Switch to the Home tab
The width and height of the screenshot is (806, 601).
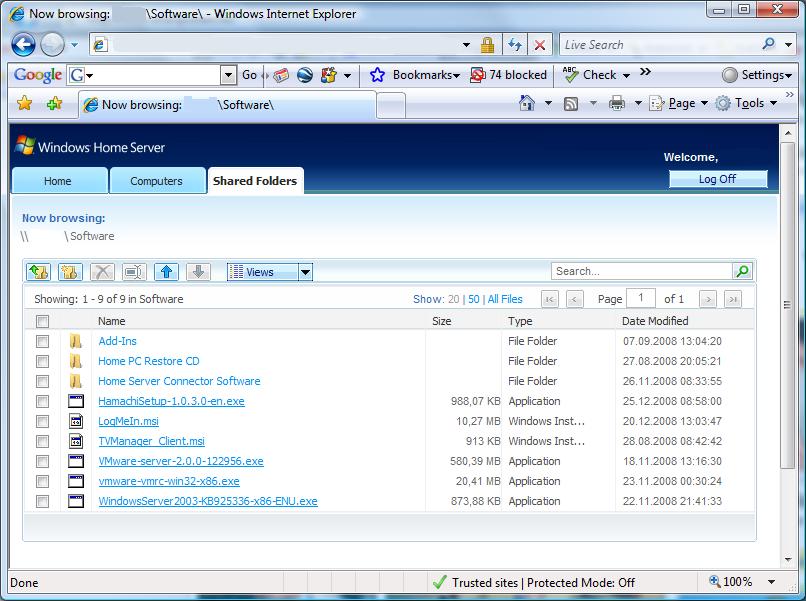click(59, 181)
